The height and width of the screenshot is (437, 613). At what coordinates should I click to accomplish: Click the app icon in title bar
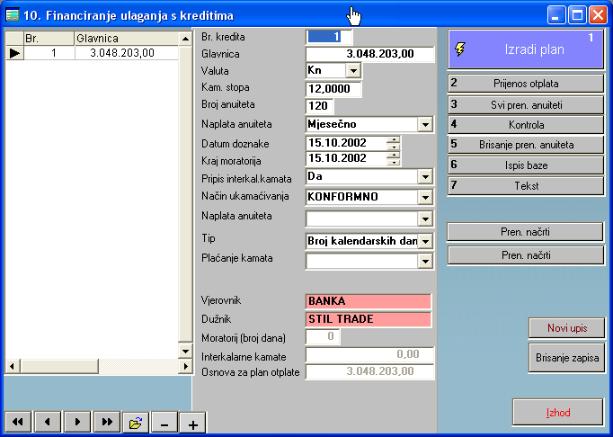12,15
